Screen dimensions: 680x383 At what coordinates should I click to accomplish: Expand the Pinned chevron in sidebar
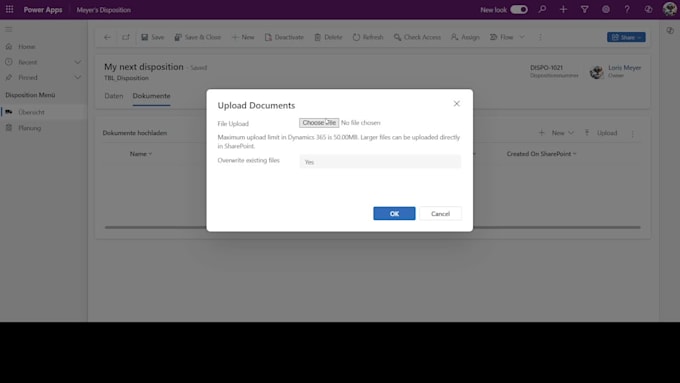(78, 78)
